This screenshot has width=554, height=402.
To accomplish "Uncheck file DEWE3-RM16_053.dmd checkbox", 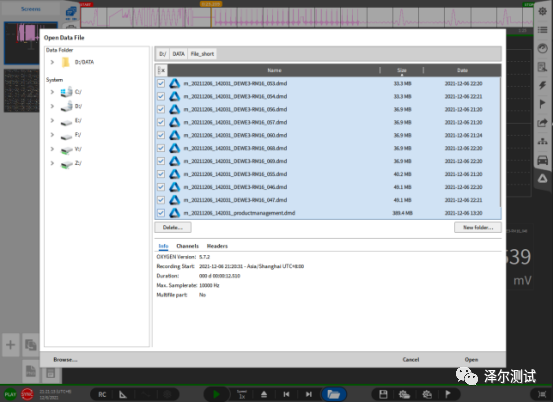I will [x=161, y=83].
